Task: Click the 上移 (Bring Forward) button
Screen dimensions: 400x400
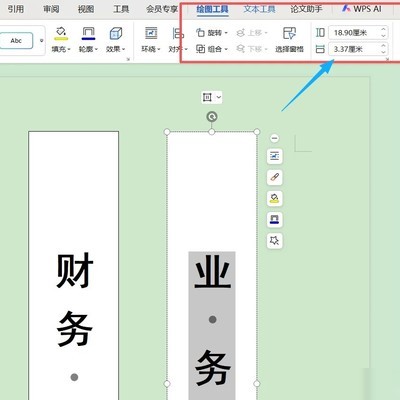Action: pyautogui.click(x=252, y=33)
